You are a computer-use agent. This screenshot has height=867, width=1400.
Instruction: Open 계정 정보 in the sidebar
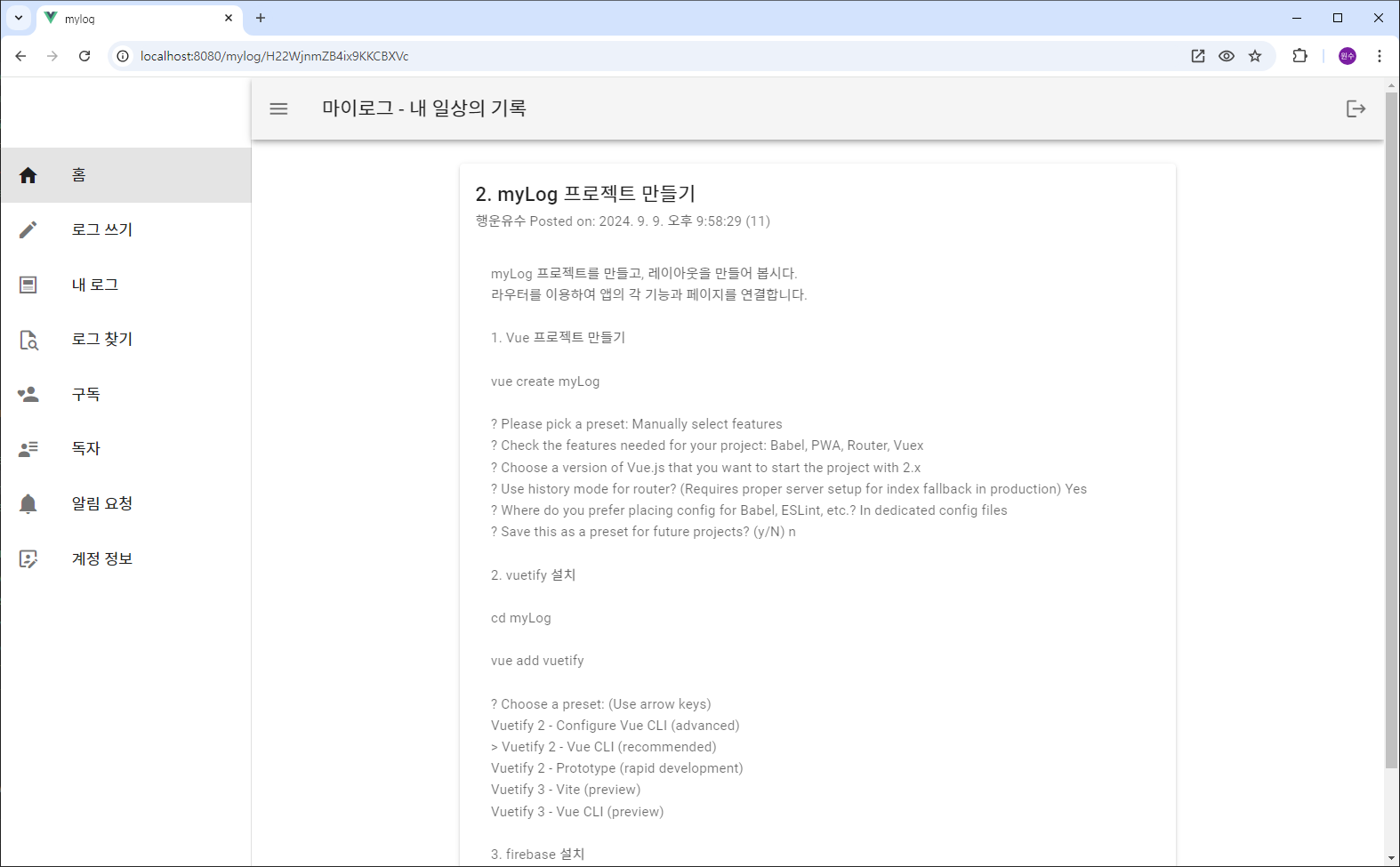click(125, 558)
